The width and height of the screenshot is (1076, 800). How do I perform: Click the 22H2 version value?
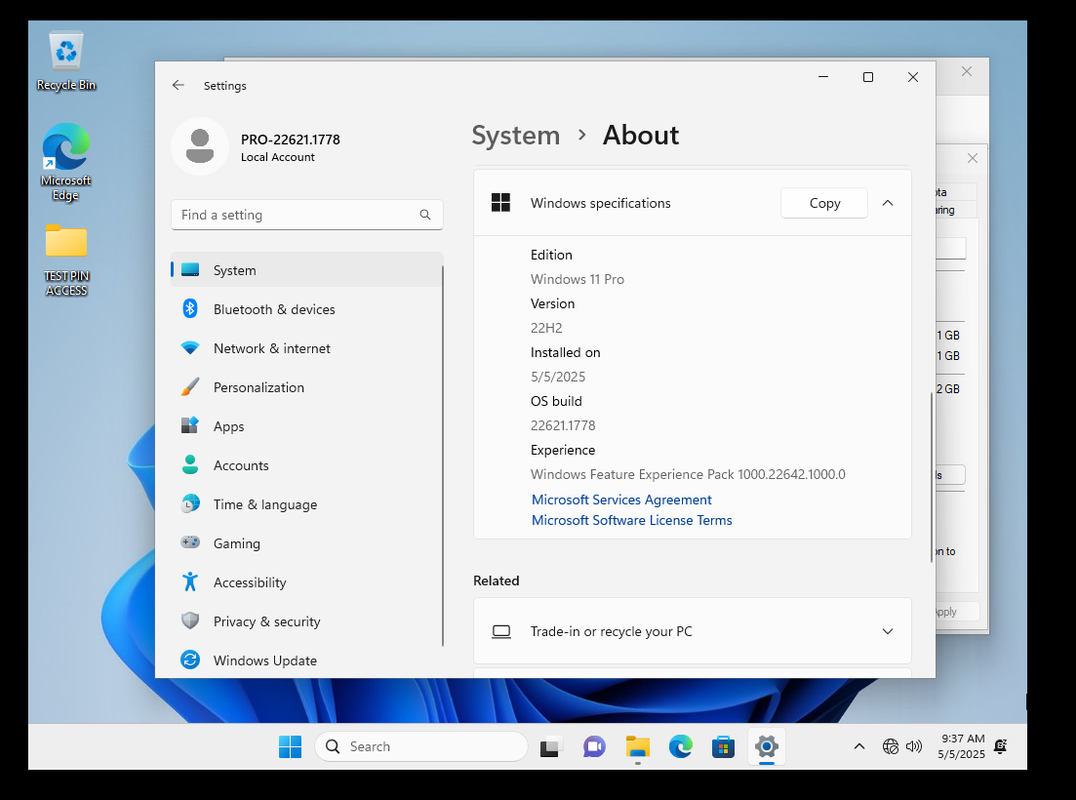tap(546, 328)
